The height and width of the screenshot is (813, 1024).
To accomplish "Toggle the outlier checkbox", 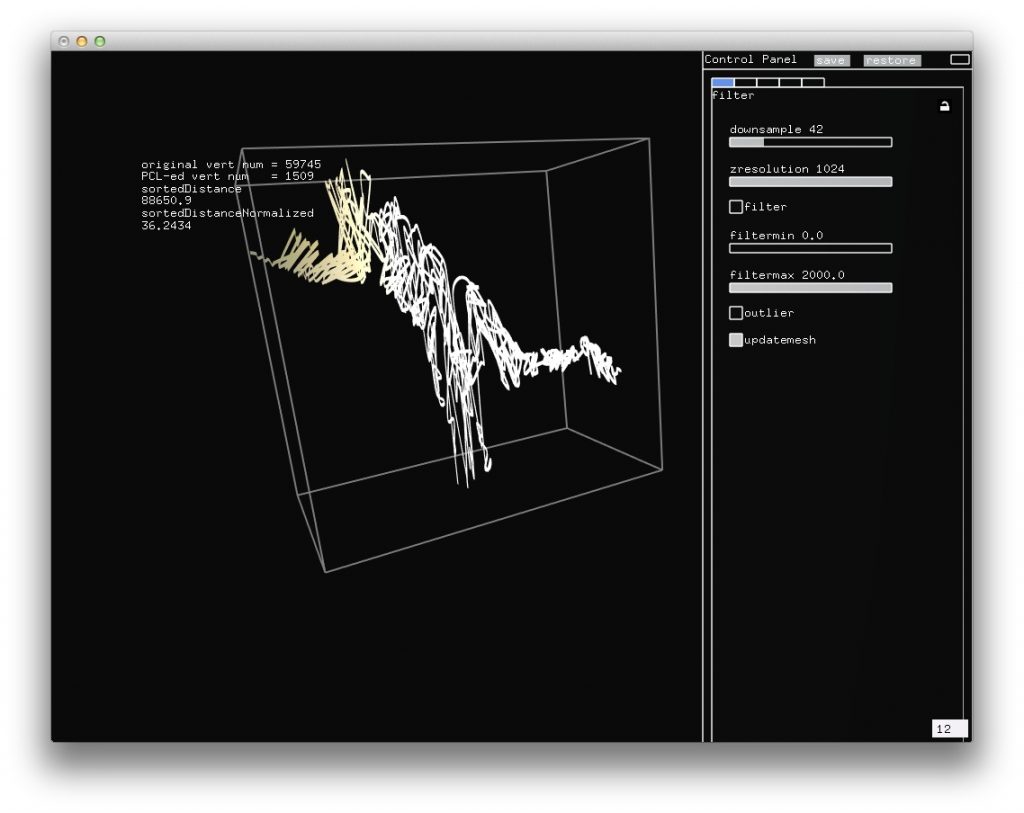I will [x=736, y=313].
